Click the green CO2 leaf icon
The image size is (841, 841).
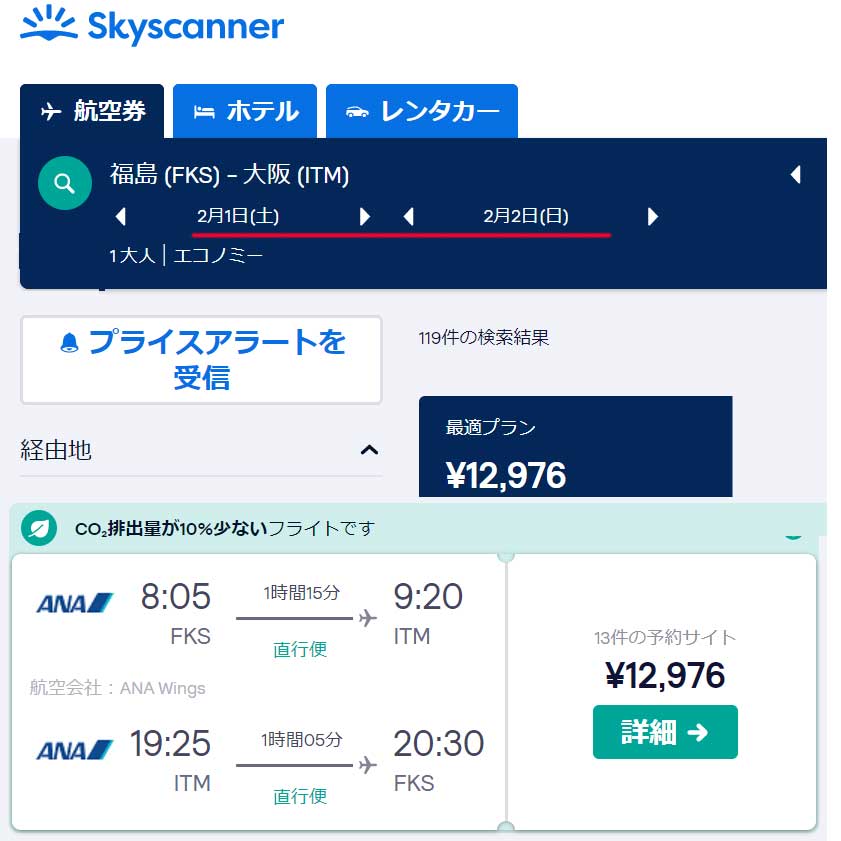coord(39,528)
